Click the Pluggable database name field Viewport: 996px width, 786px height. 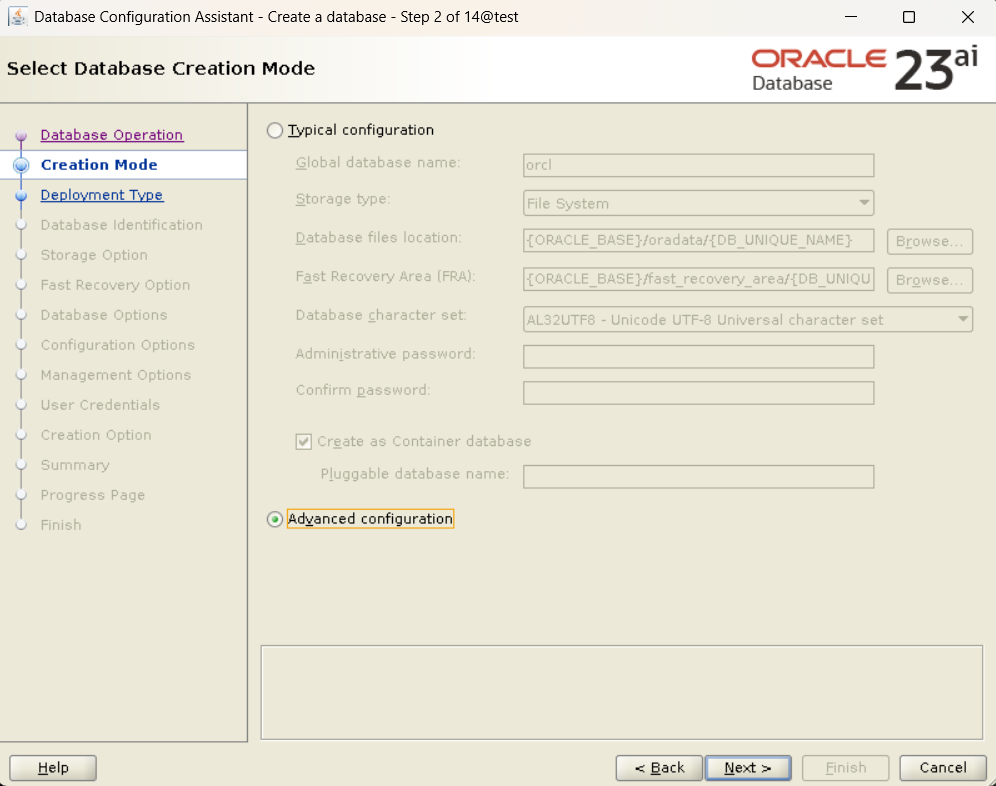(x=698, y=477)
